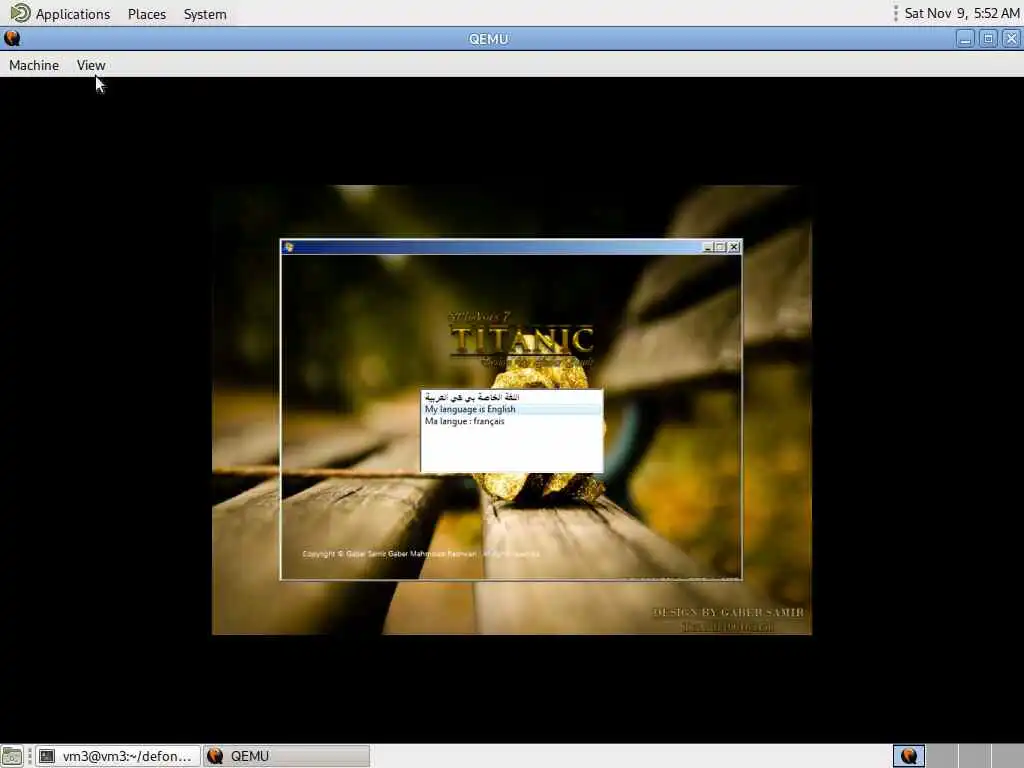The height and width of the screenshot is (768, 1024).
Task: Select "Ma langue : français"
Action: coord(511,421)
